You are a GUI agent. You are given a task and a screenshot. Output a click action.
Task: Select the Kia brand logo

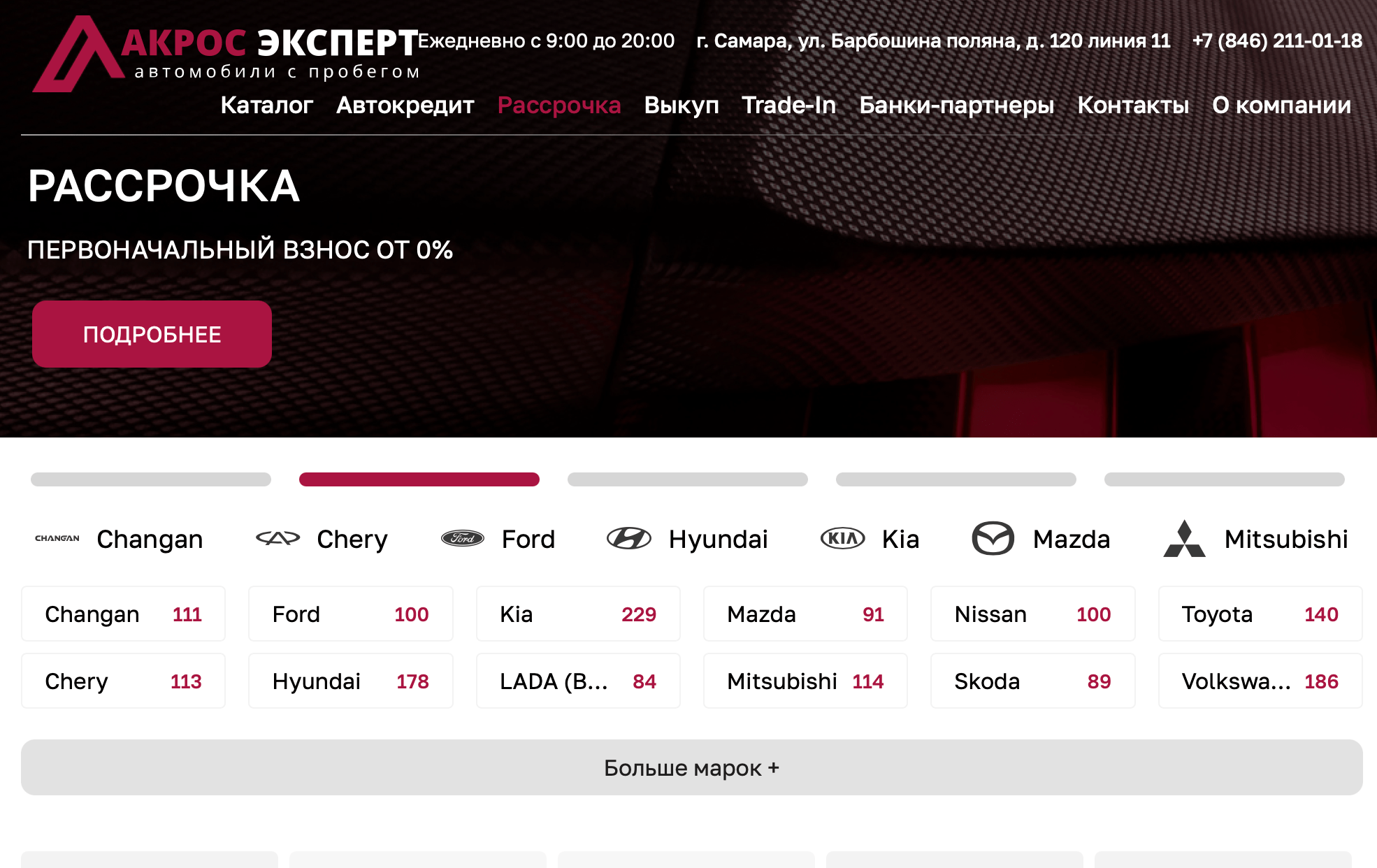click(842, 538)
